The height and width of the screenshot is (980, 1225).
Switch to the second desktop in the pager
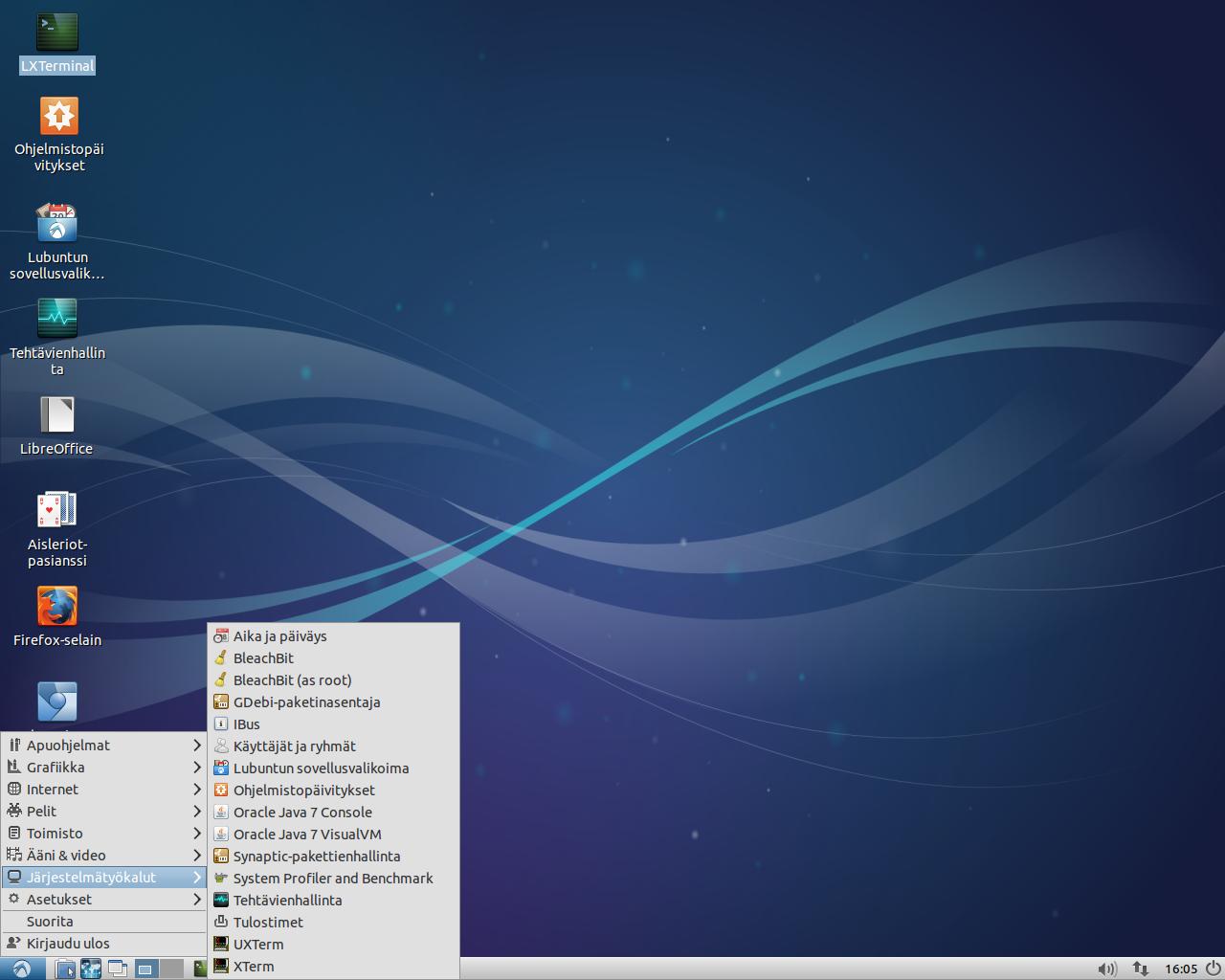pos(171,969)
